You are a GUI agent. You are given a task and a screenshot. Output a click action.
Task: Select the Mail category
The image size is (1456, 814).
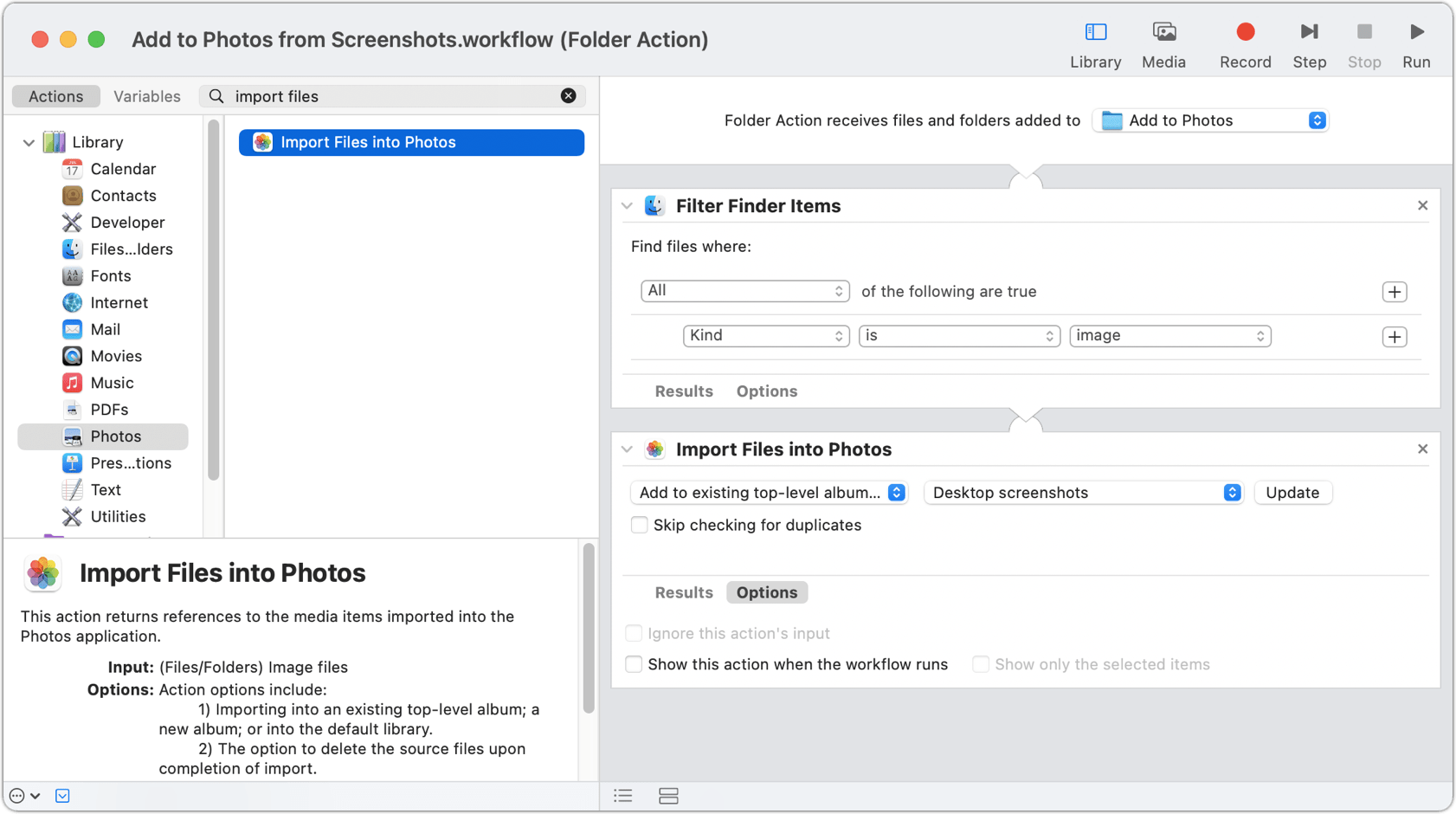tap(105, 329)
